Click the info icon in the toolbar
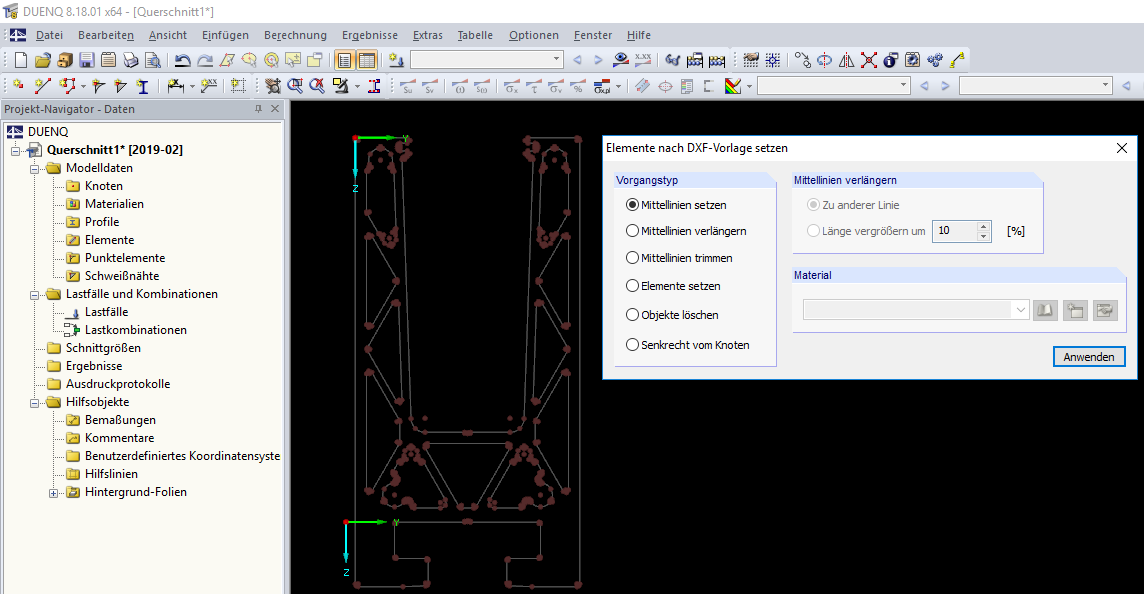Image resolution: width=1144 pixels, height=594 pixels. (890, 60)
